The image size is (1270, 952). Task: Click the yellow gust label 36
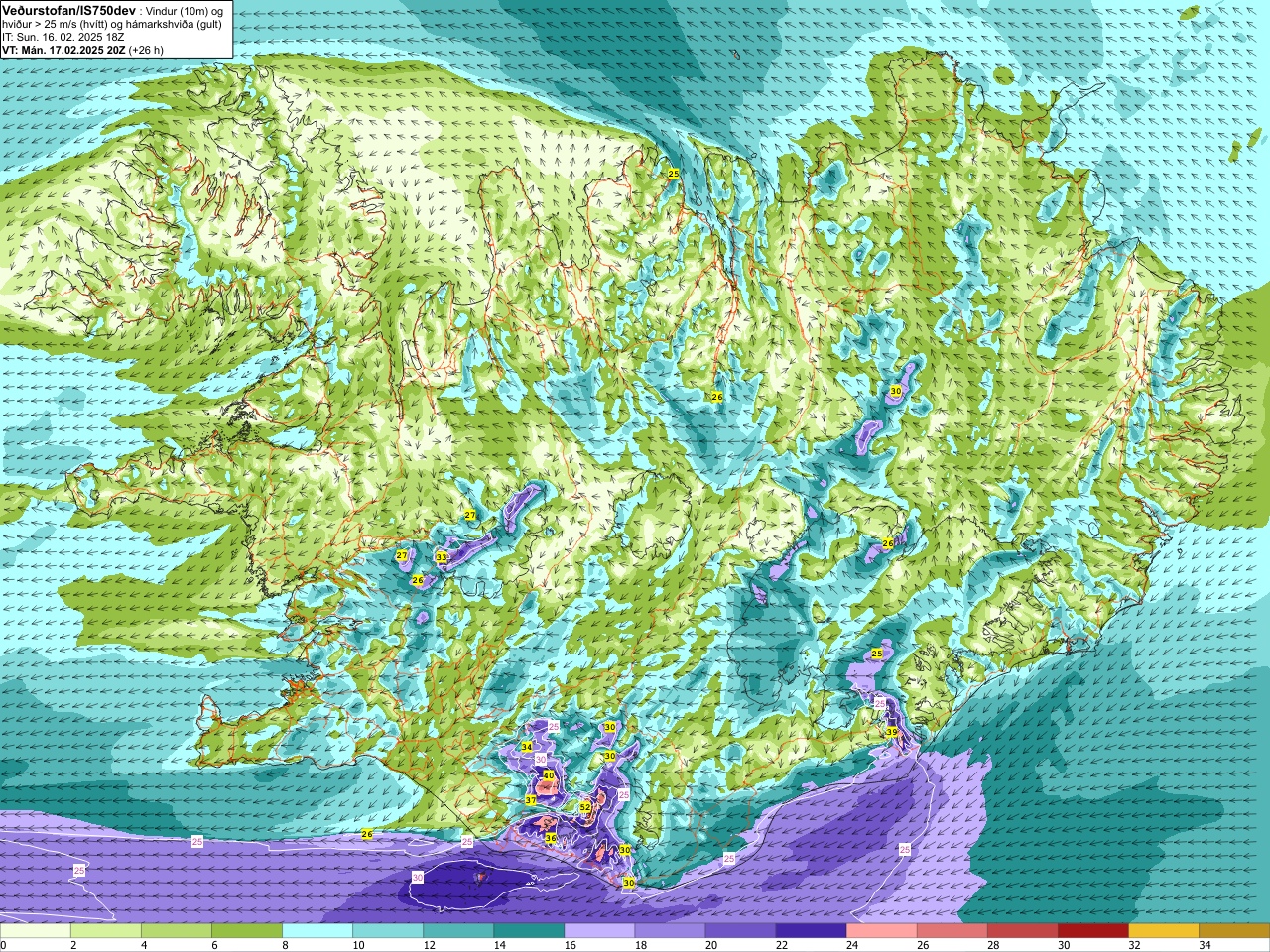pyautogui.click(x=551, y=838)
